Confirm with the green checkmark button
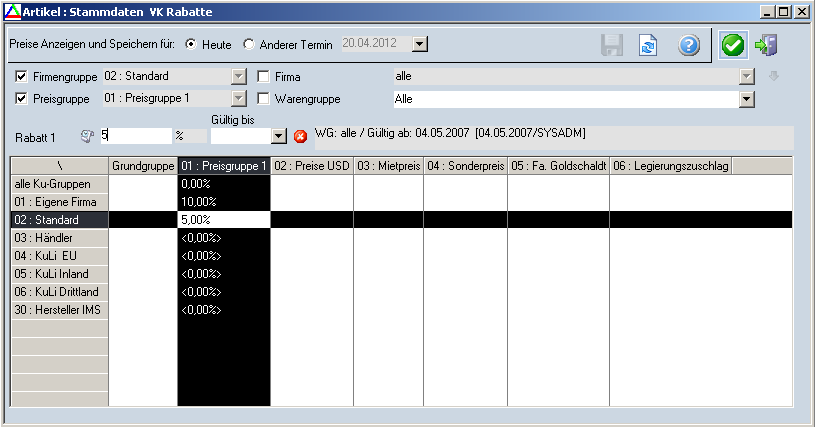The image size is (815, 427). point(733,46)
